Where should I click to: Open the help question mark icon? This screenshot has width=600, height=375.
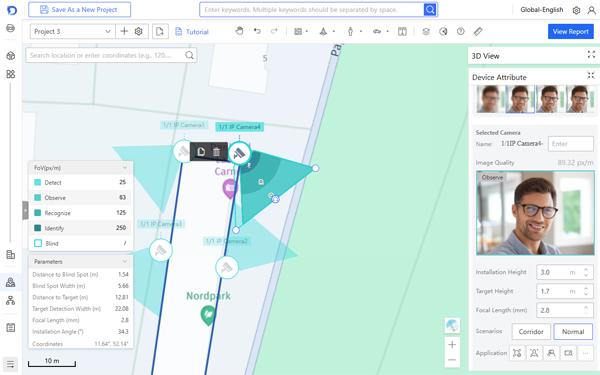click(461, 31)
